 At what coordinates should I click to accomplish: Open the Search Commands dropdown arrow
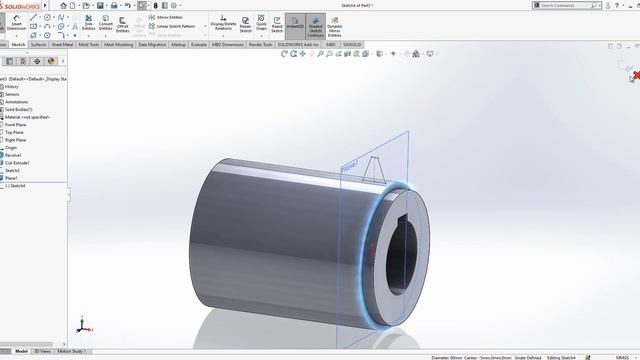[x=599, y=5]
